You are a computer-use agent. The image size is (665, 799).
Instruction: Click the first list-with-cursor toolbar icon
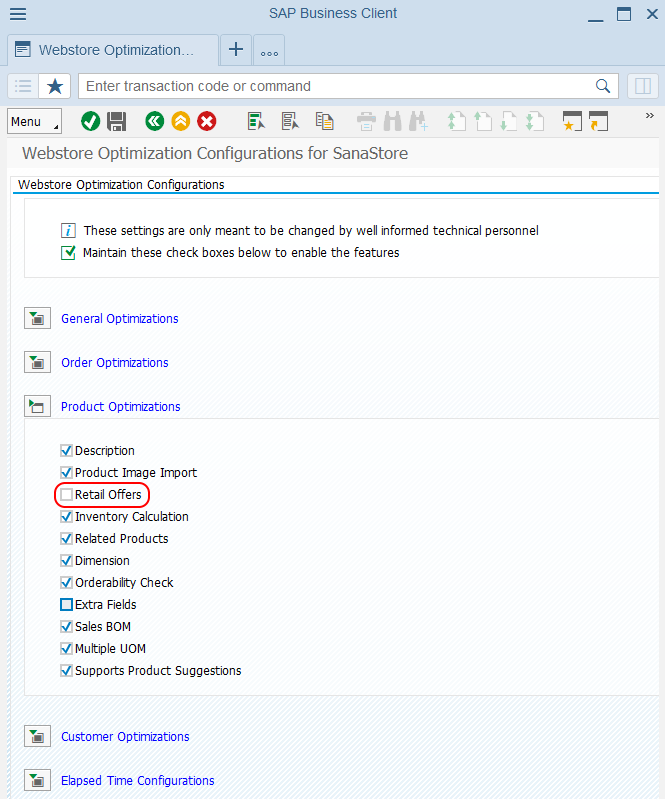click(x=256, y=121)
